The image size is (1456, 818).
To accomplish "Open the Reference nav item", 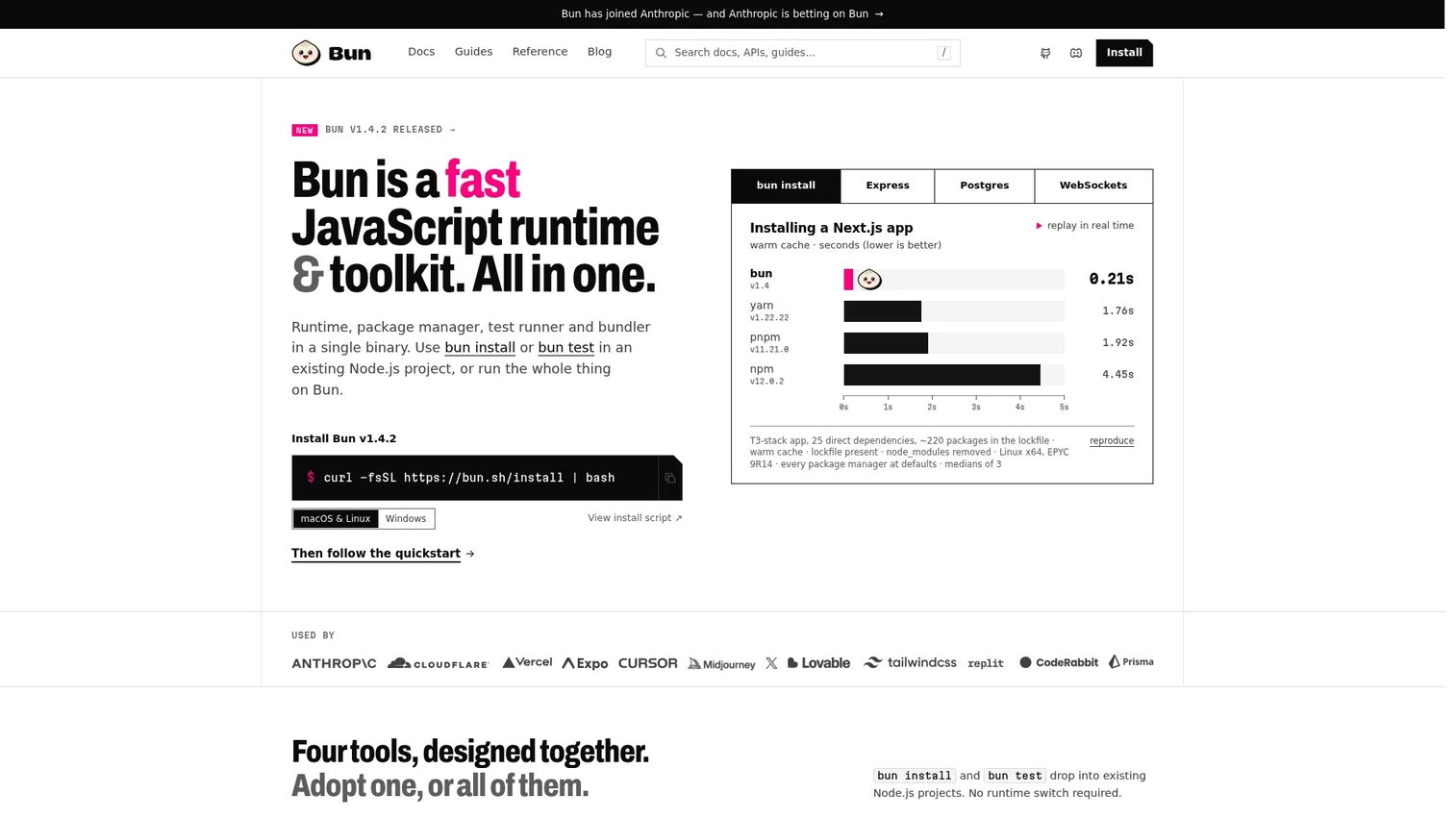I will 540,52.
